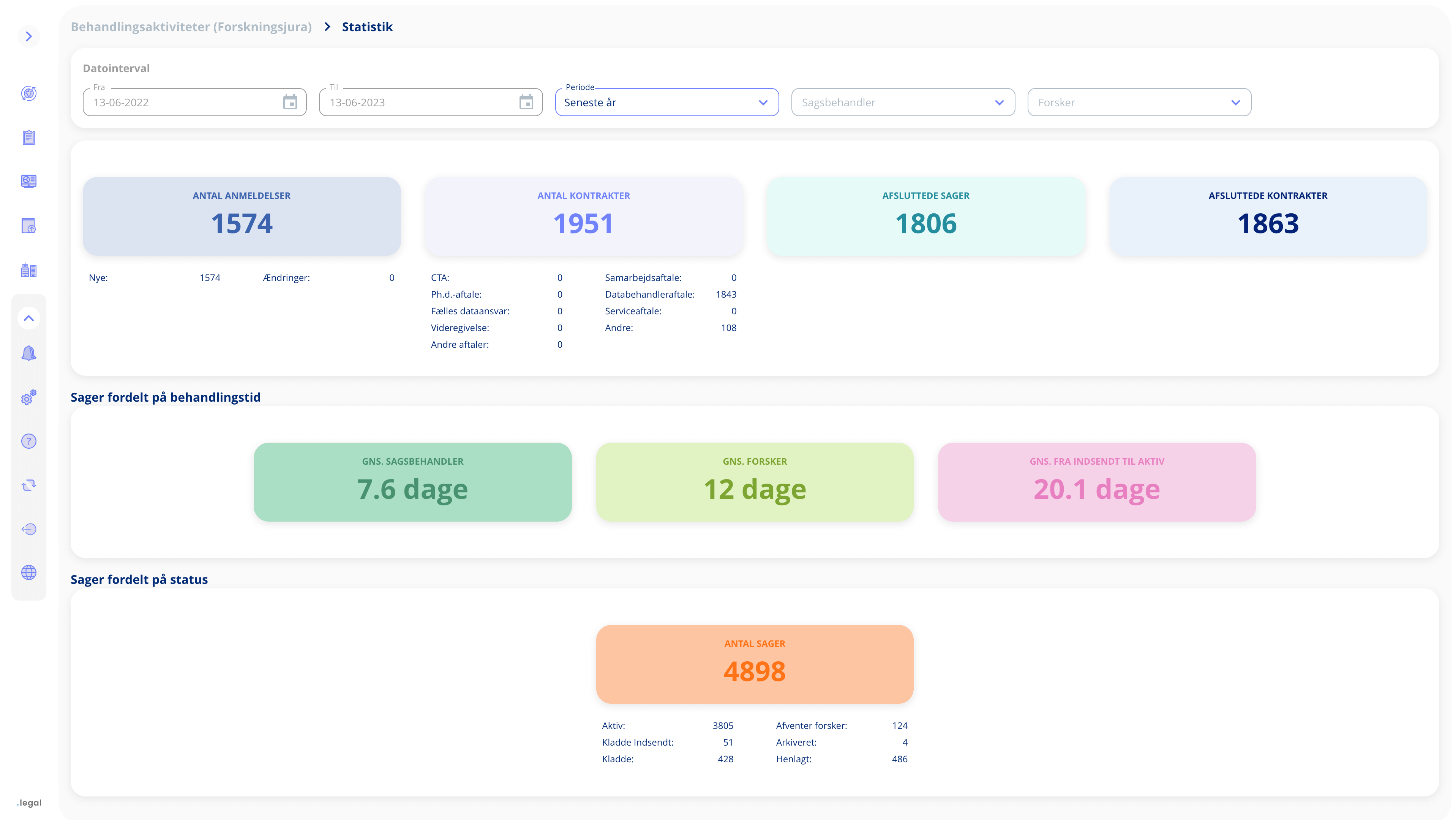
Task: Open notifications bell
Action: (x=29, y=353)
